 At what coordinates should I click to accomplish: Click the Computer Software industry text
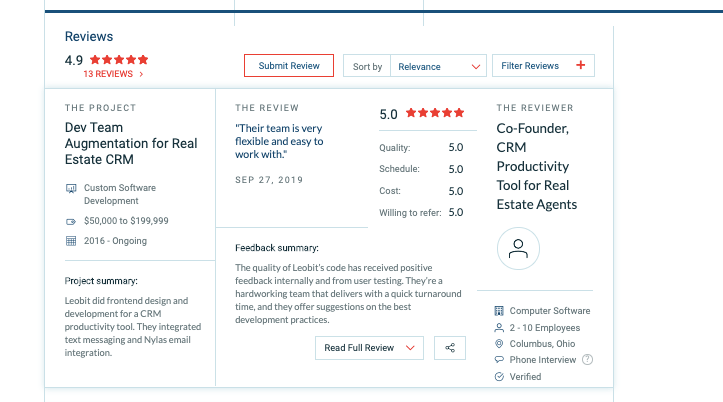[x=550, y=311]
